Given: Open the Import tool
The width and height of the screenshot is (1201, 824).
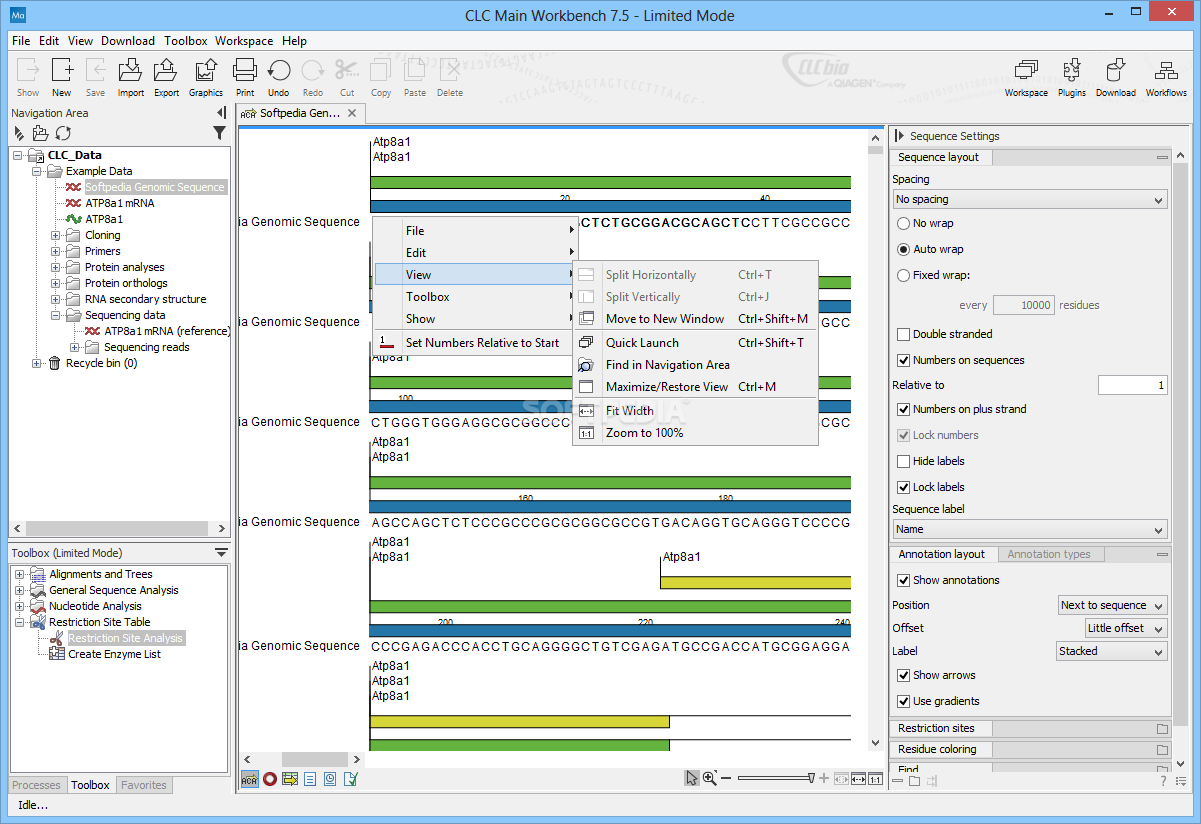Looking at the screenshot, I should click(x=131, y=77).
